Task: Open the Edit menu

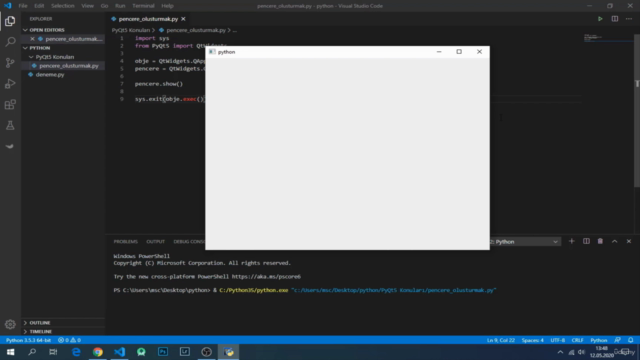Action: click(39, 6)
